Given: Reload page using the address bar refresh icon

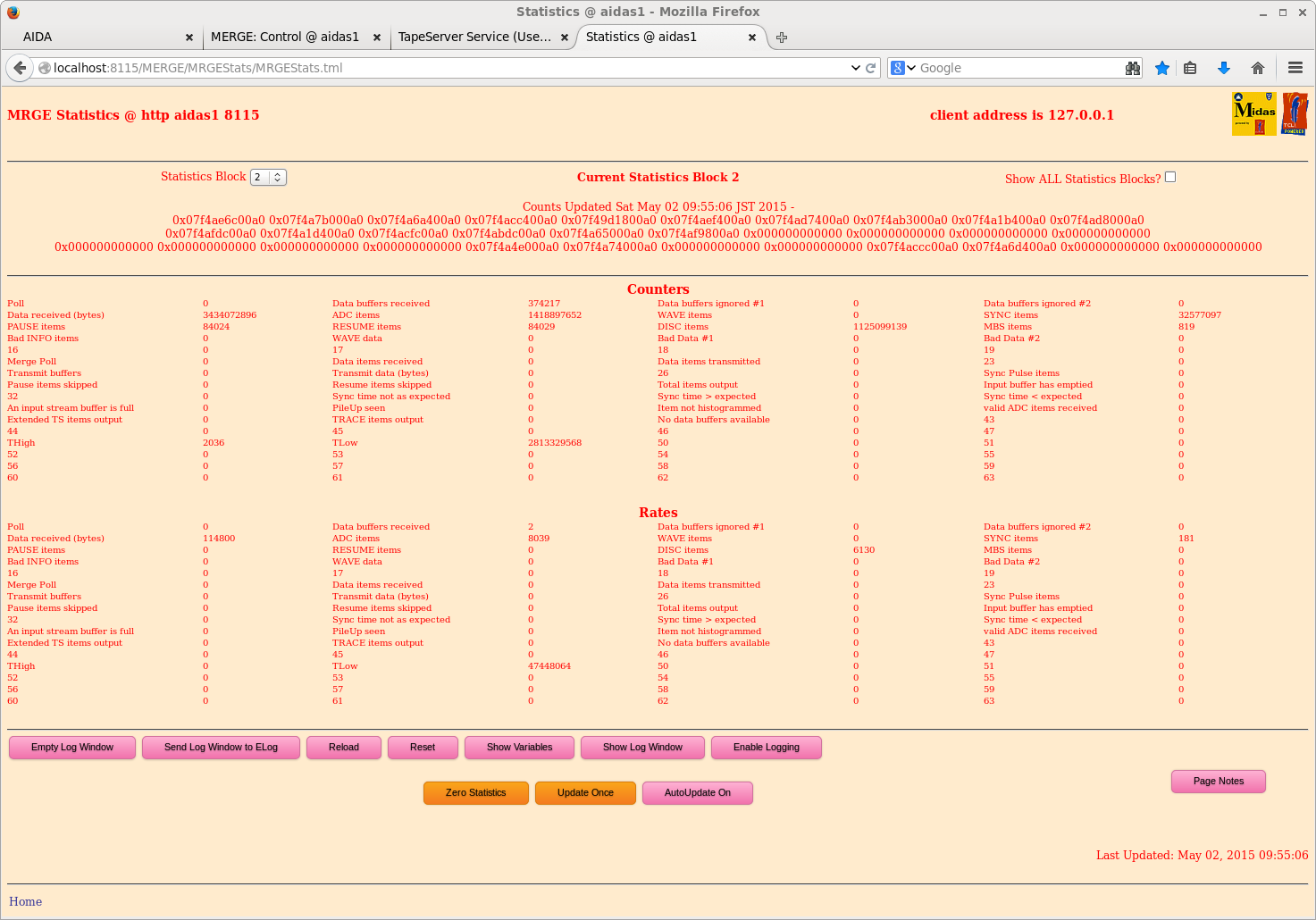Looking at the screenshot, I should [x=870, y=68].
